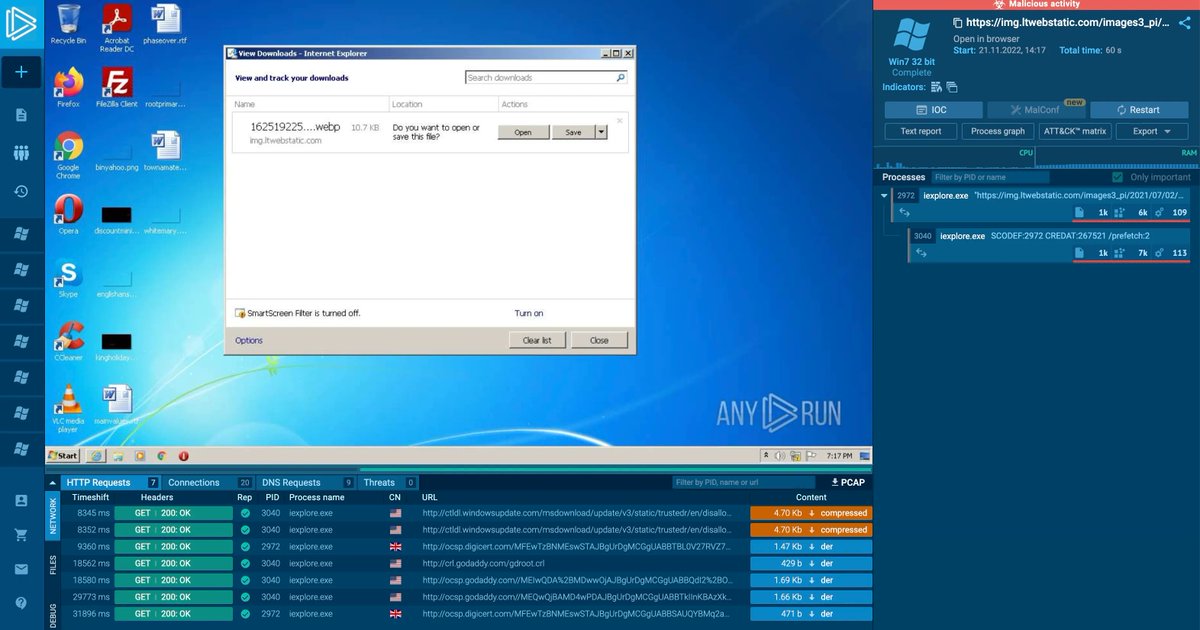Click the Filter by PID or name field

[x=992, y=177]
